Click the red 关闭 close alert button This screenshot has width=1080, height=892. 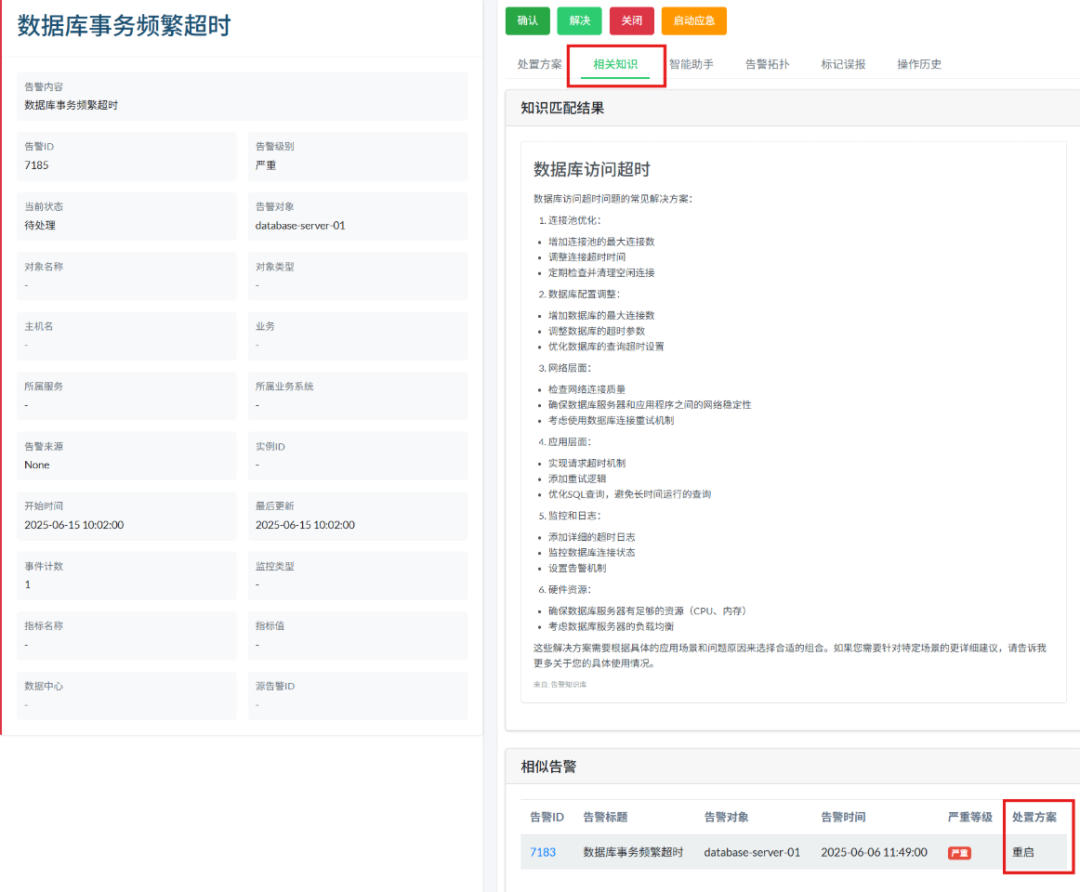[631, 20]
